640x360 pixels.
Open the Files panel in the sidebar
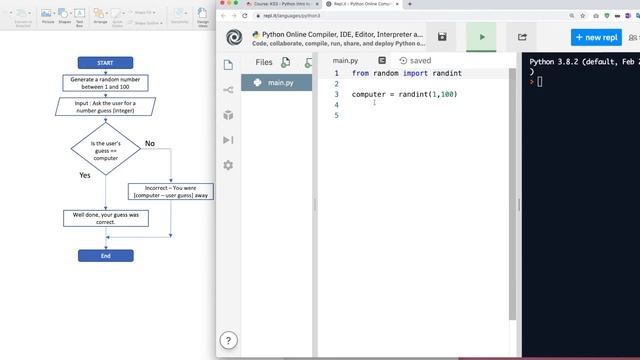click(228, 64)
